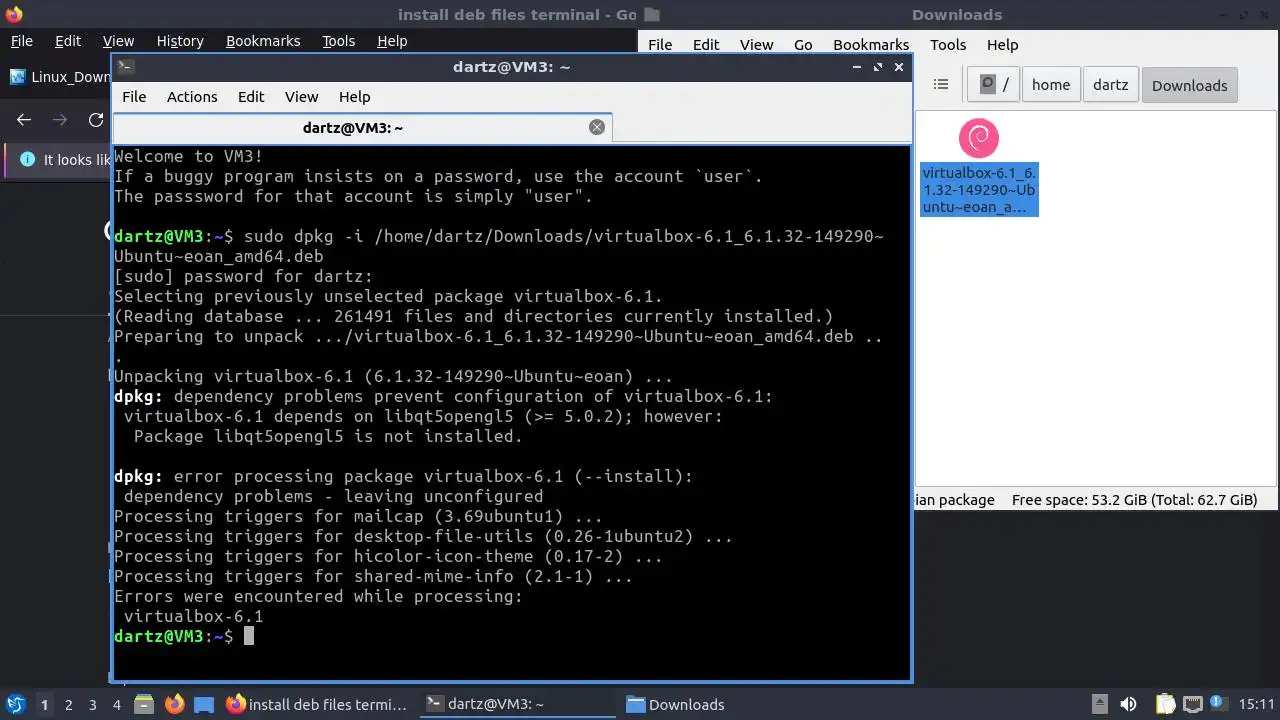This screenshot has height=720, width=1280.
Task: Go to root folder in path bar
Action: coord(993,85)
